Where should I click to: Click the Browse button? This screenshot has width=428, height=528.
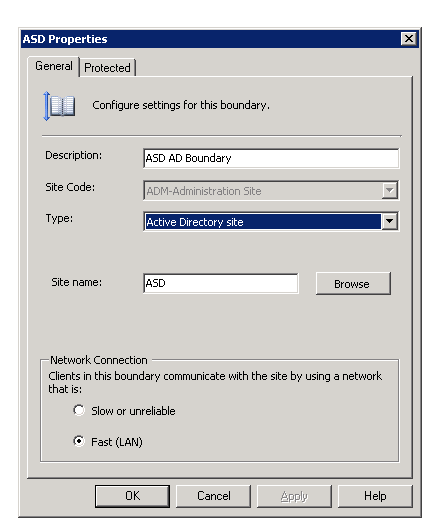tap(353, 284)
